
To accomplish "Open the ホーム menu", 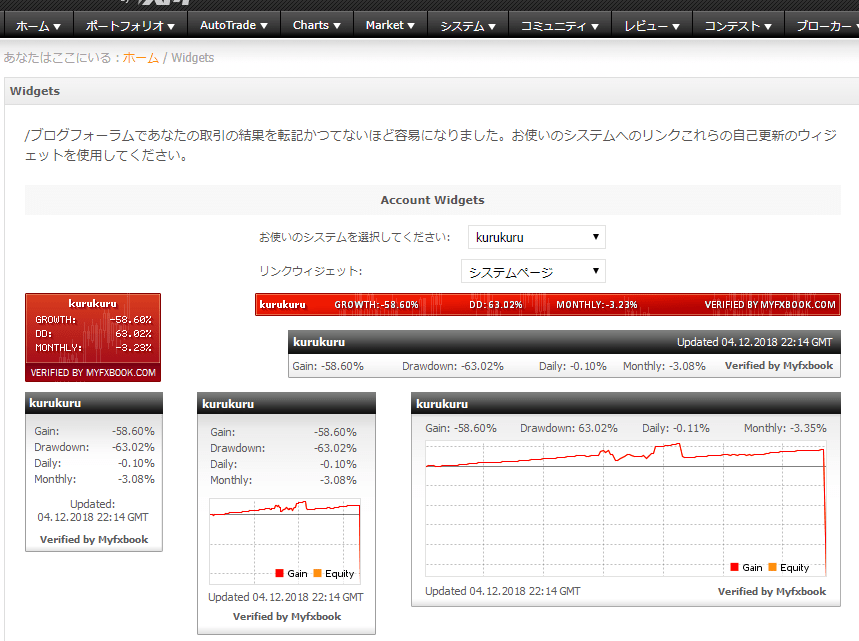I will tap(38, 25).
